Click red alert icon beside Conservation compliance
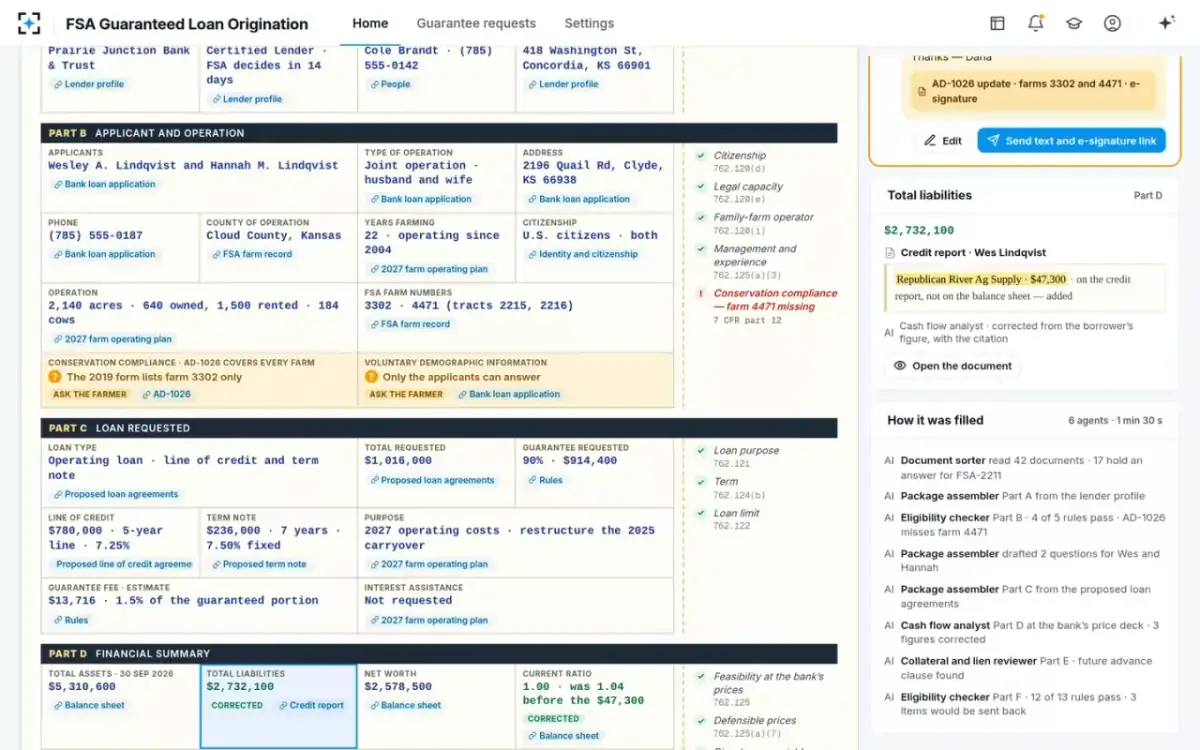The image size is (1200, 750). pyautogui.click(x=702, y=294)
